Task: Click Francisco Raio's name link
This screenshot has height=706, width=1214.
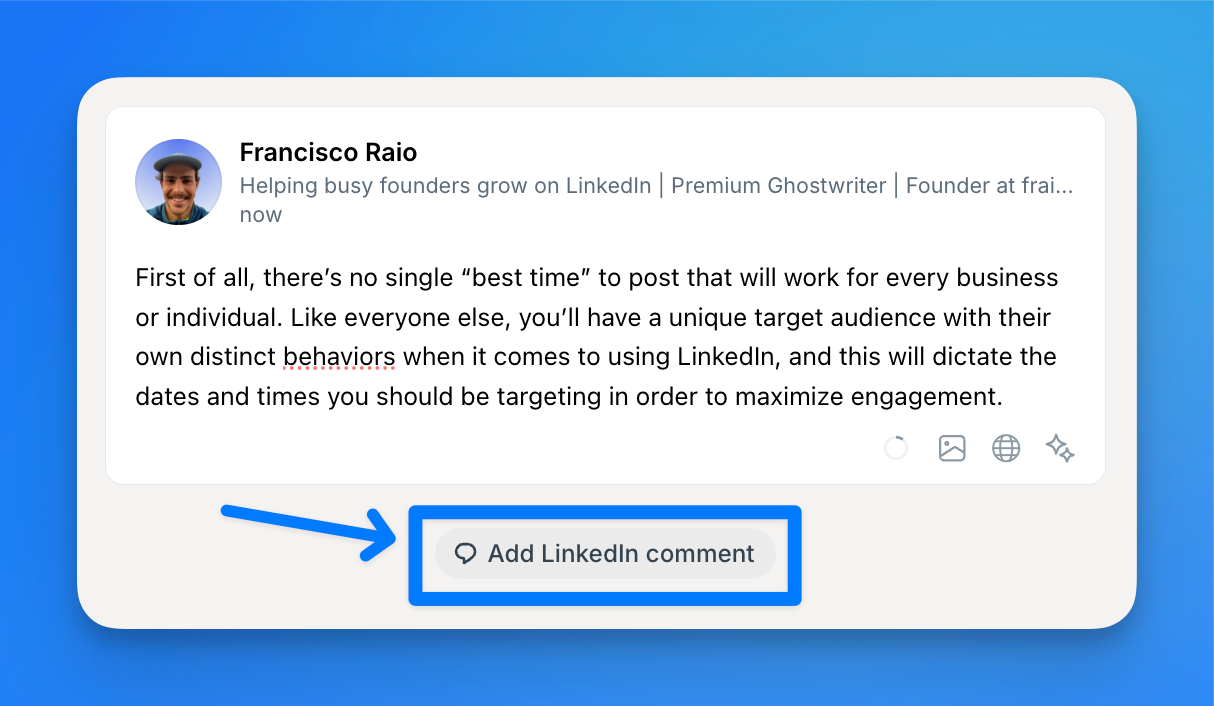Action: point(328,152)
